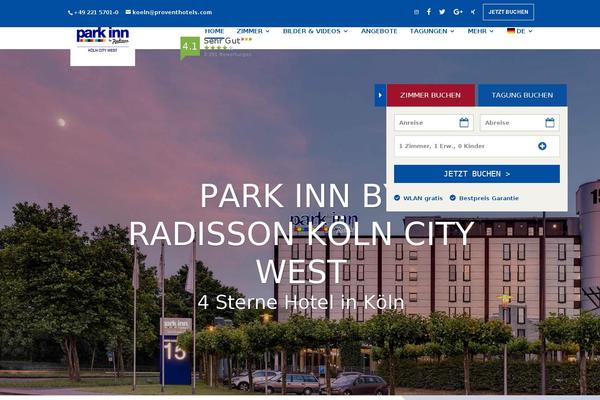Open the Instagram social icon
Screen dimensions: 600x400
416,12
